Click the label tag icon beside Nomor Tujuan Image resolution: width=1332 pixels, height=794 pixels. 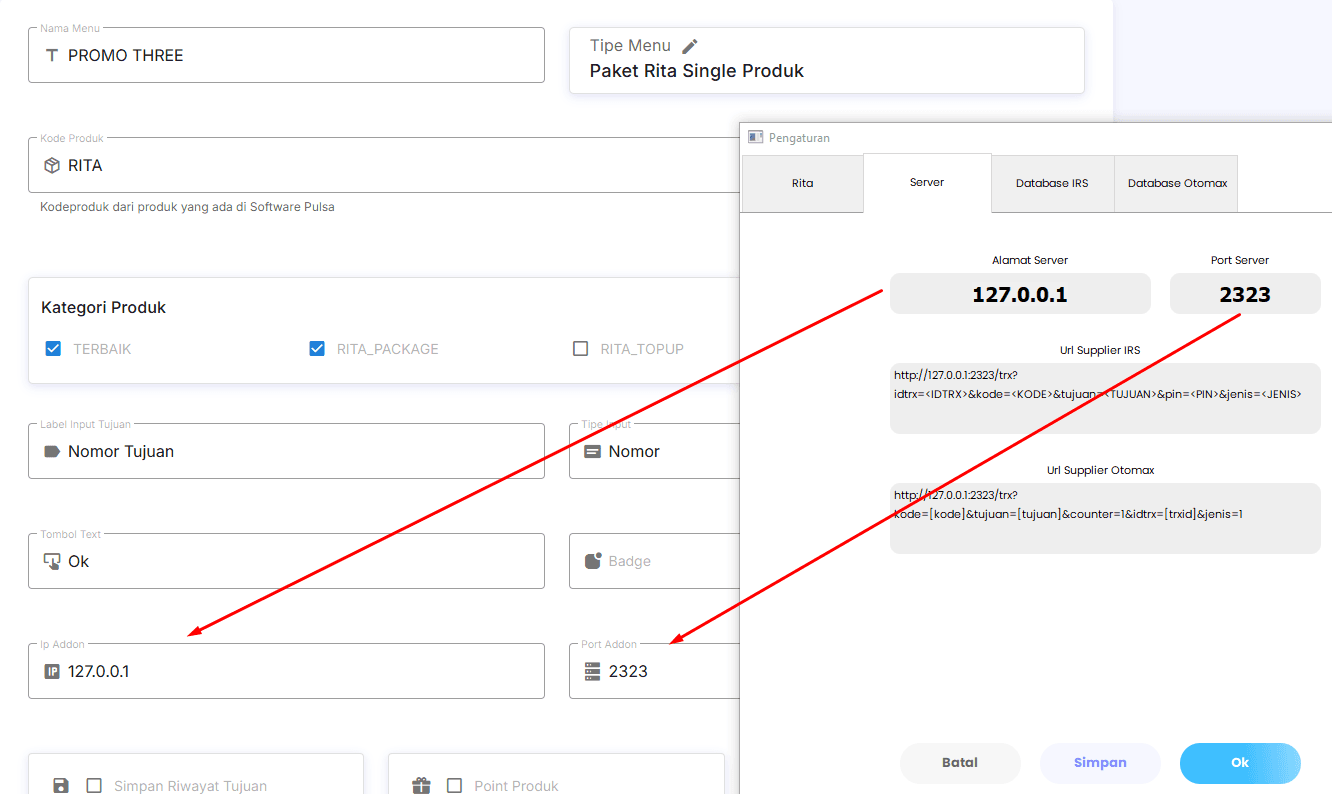click(52, 452)
